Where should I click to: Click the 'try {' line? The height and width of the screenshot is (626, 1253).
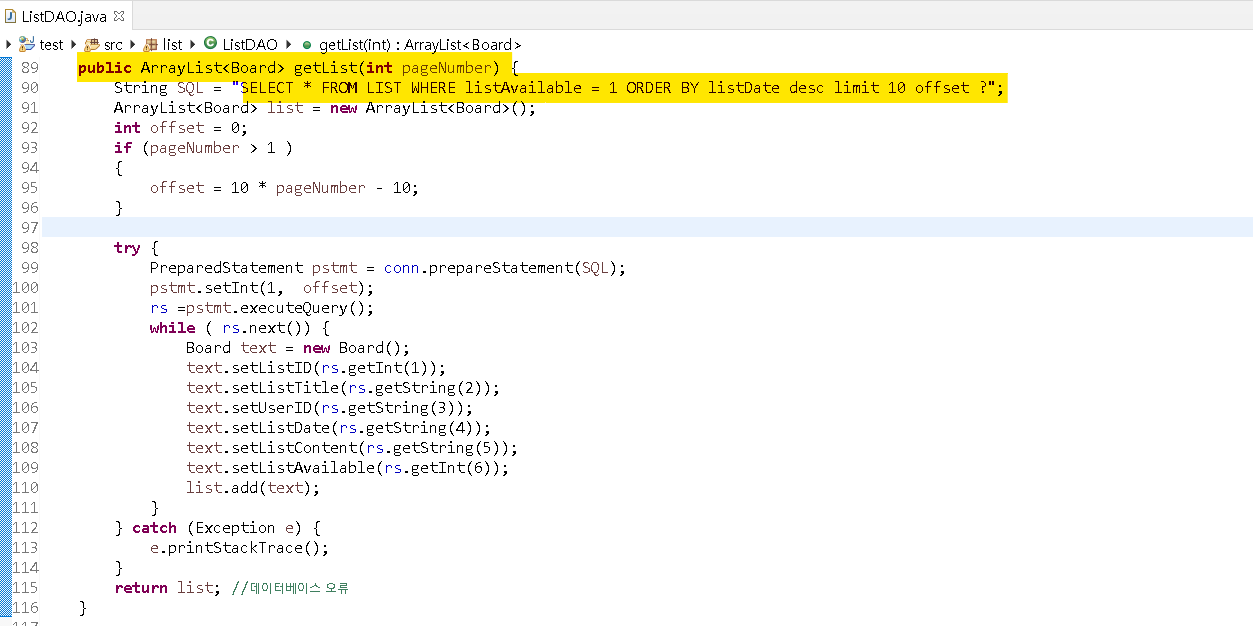tap(136, 247)
